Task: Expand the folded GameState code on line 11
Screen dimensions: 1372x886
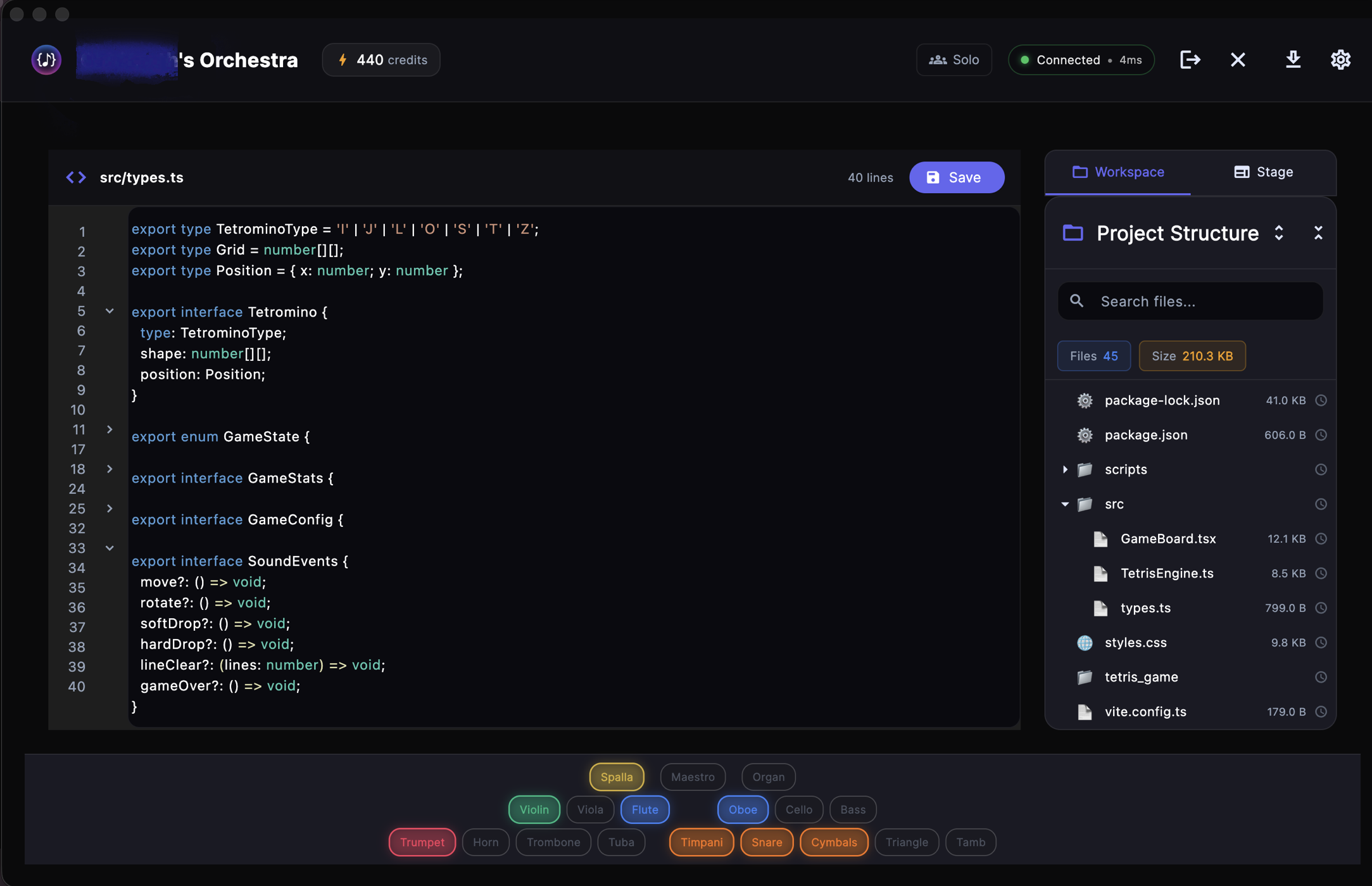Action: [x=109, y=429]
